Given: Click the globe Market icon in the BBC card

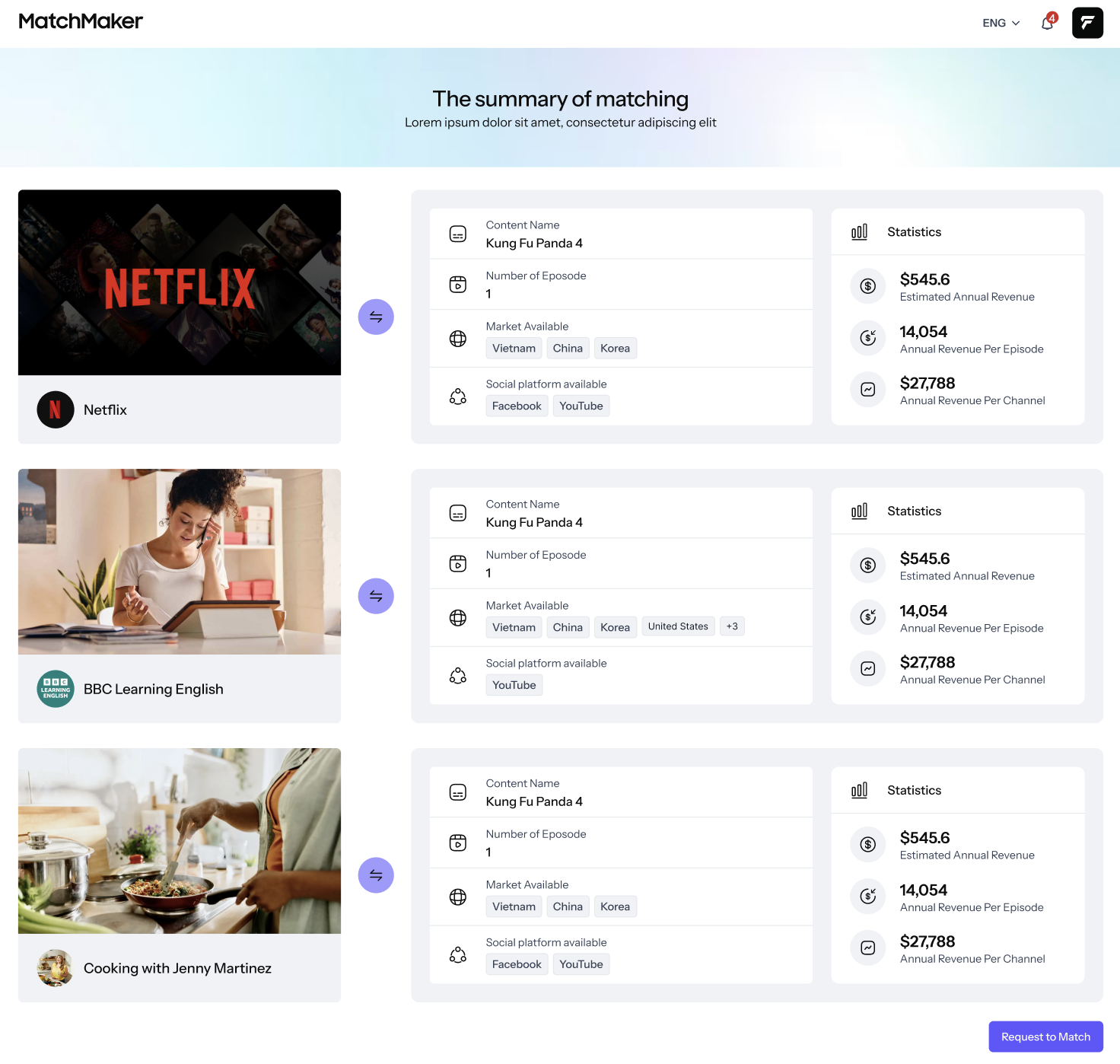Looking at the screenshot, I should pyautogui.click(x=458, y=618).
